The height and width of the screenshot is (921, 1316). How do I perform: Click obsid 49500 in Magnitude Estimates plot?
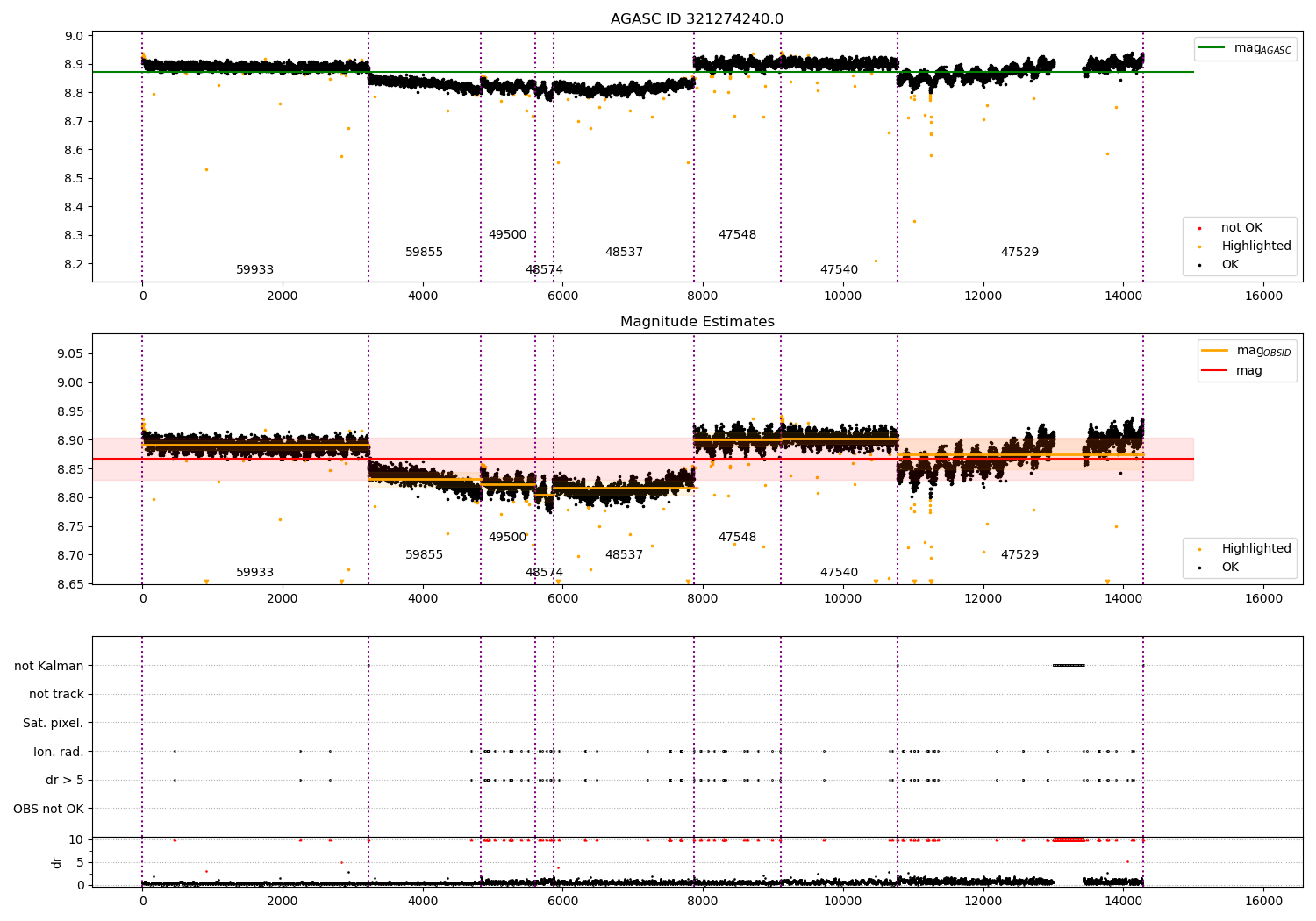(x=507, y=538)
